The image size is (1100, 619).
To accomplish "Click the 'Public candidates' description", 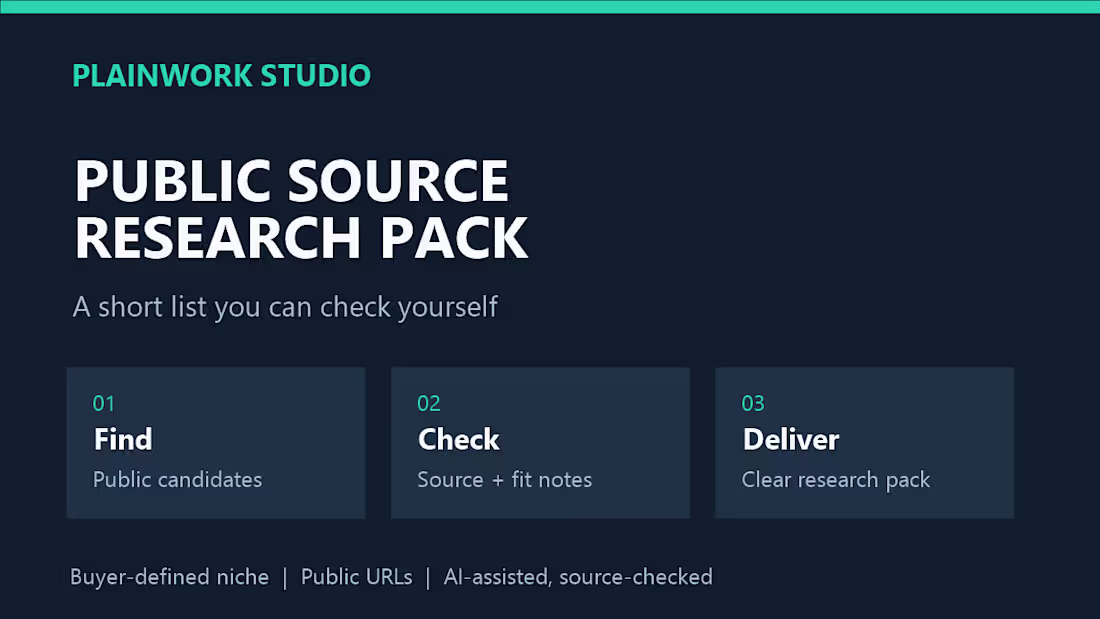I will point(177,480).
